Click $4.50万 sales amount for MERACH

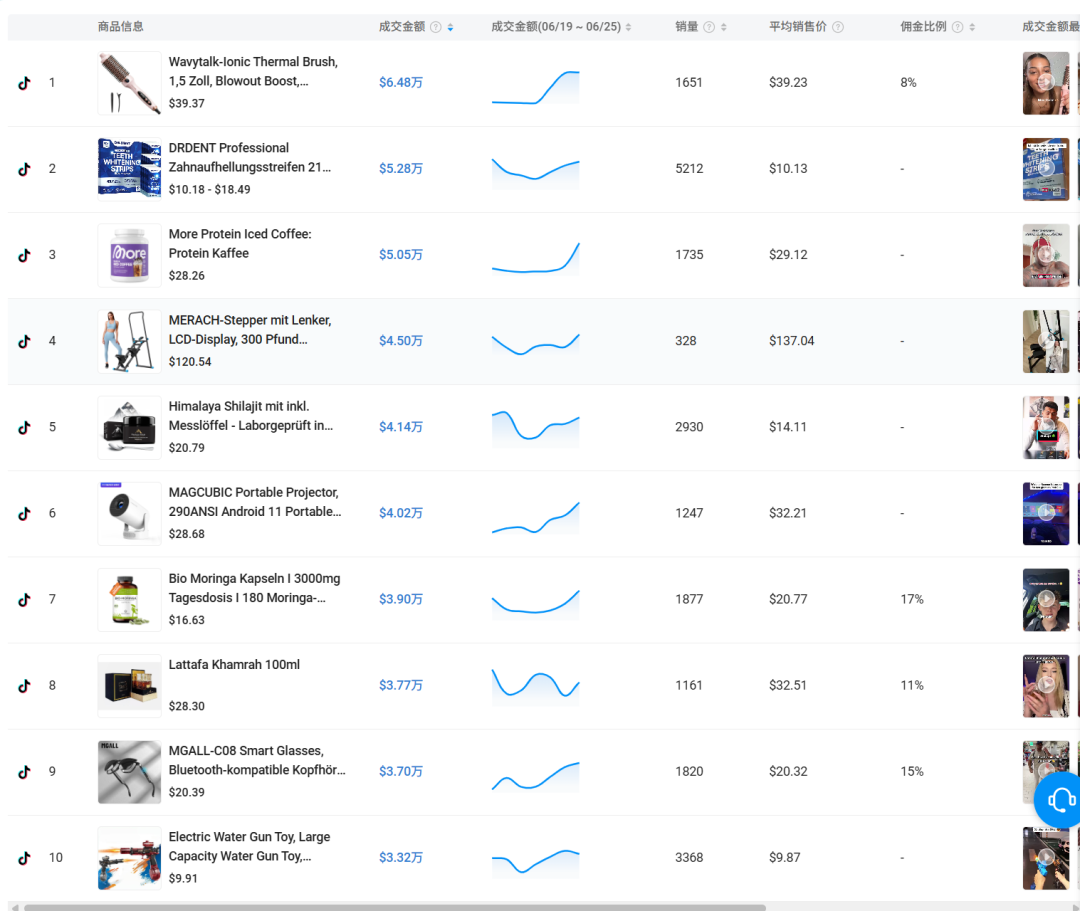pos(401,341)
